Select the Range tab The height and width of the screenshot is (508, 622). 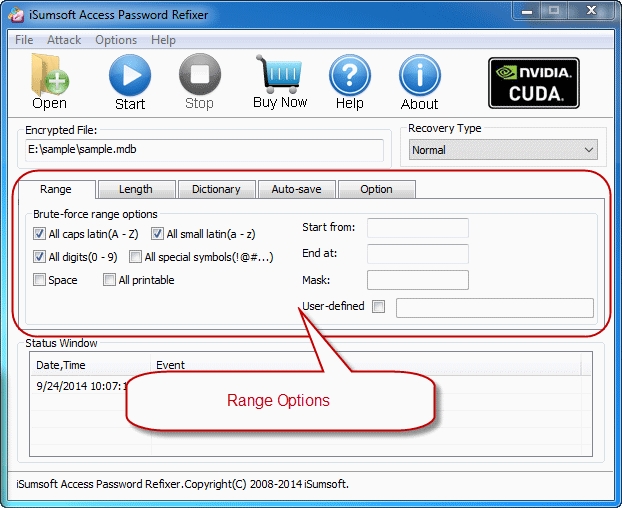56,189
